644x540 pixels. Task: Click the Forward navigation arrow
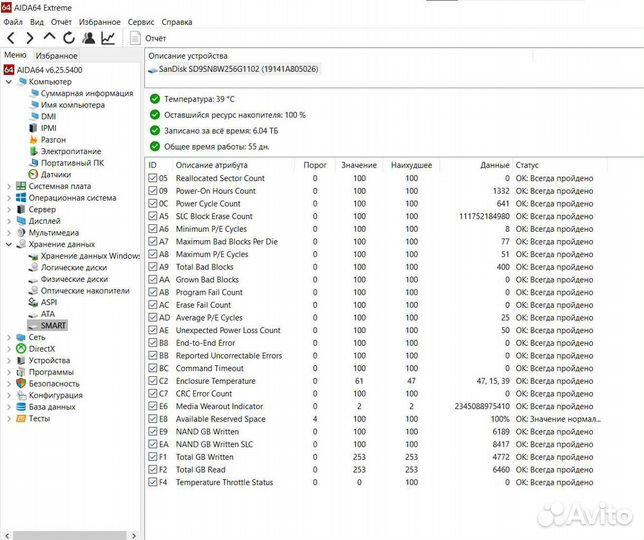(x=29, y=38)
